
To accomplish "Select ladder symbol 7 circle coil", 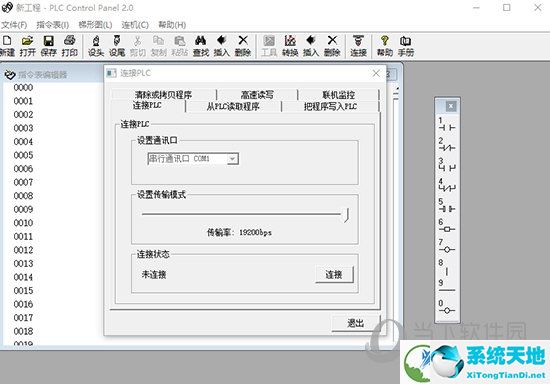I will (x=447, y=247).
